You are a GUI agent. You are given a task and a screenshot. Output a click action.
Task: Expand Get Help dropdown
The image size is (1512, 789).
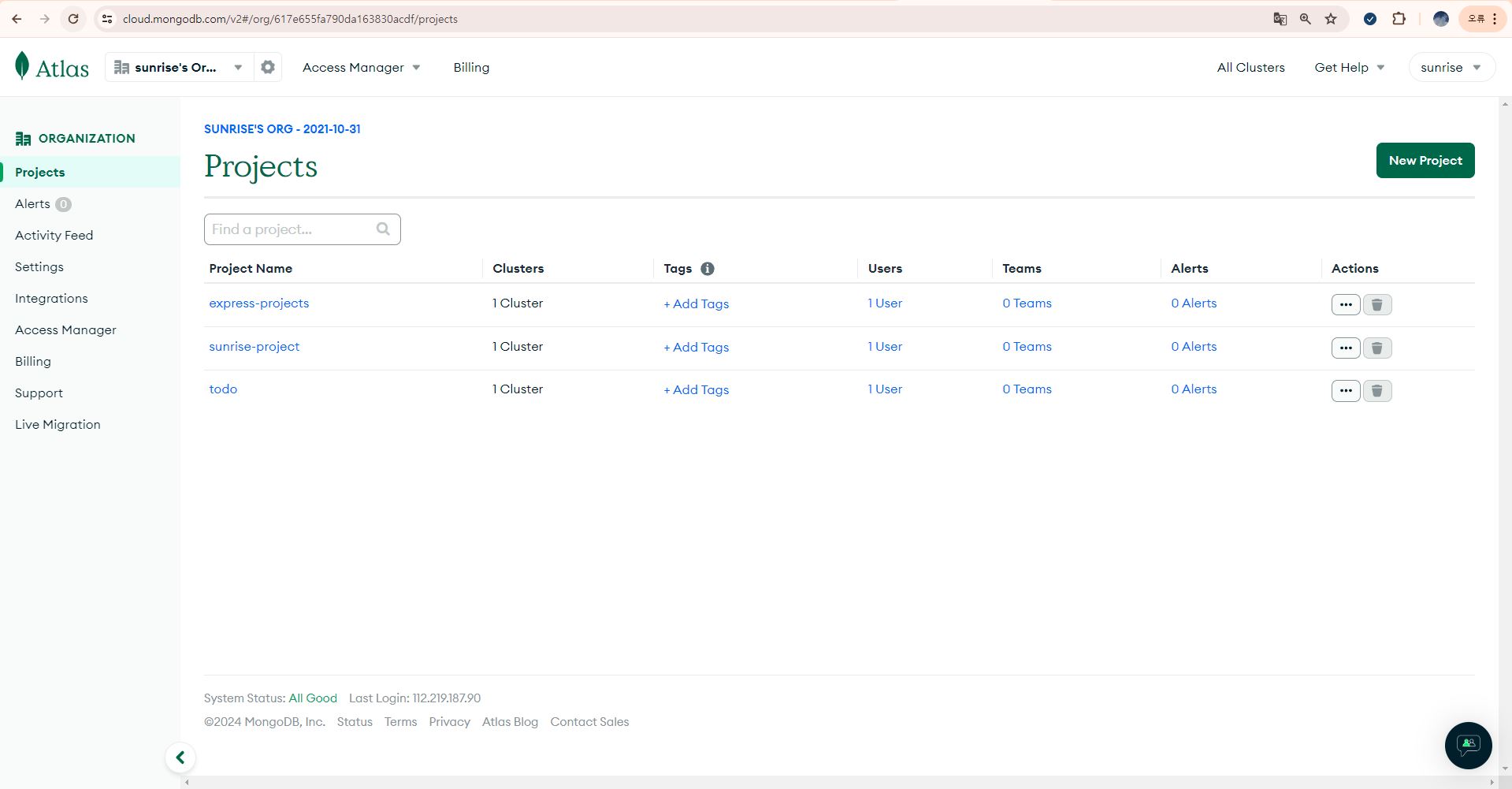pos(1350,68)
